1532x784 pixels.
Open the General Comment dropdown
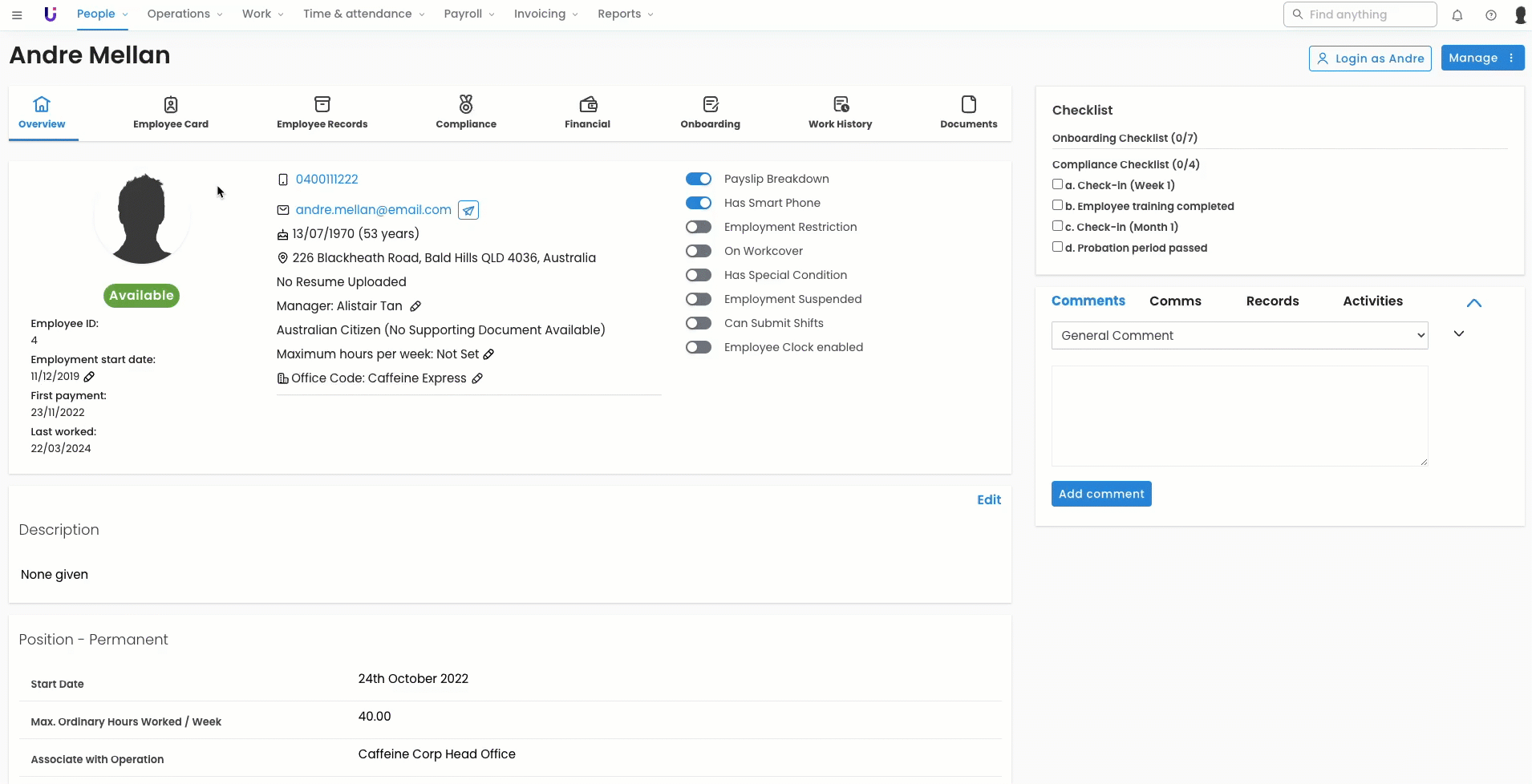pos(1239,335)
